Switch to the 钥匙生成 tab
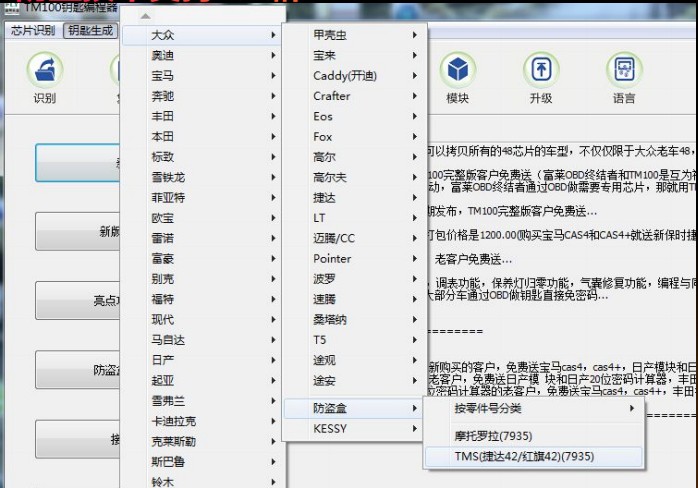 (91, 30)
